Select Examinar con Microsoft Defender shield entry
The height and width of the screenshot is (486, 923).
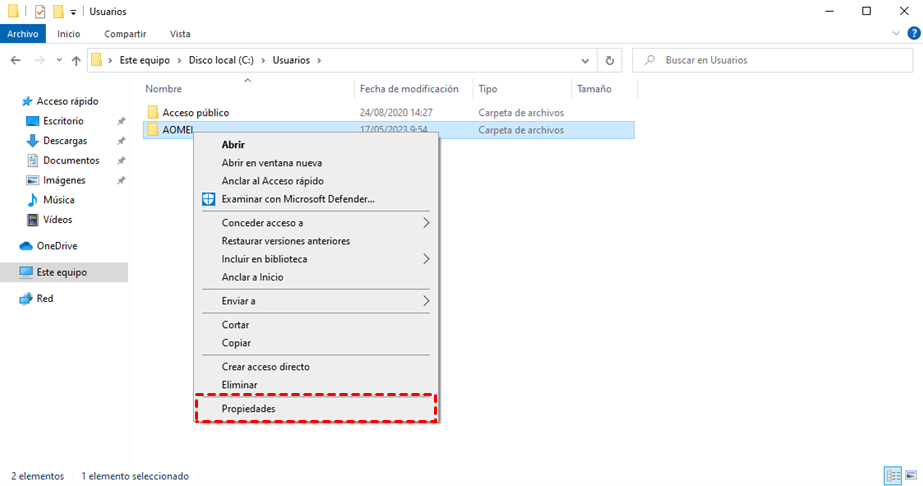[298, 199]
